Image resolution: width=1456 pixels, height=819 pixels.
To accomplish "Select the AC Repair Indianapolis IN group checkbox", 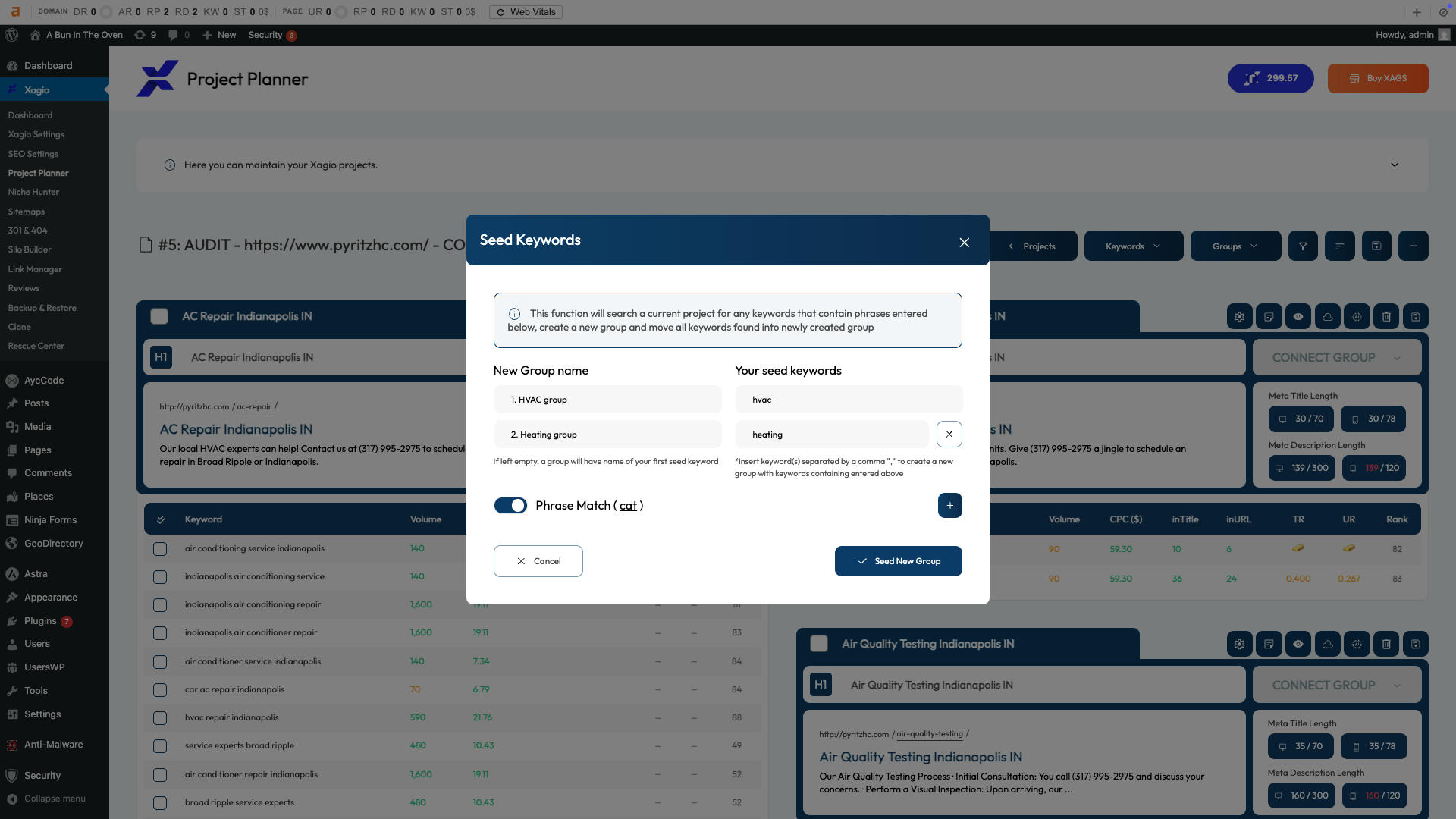I will [159, 317].
